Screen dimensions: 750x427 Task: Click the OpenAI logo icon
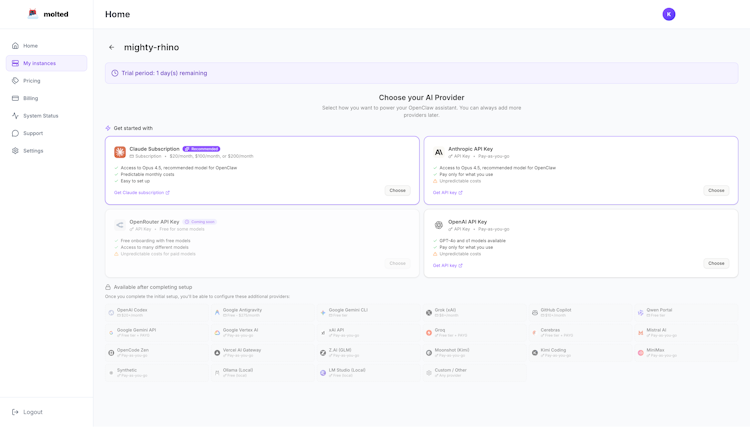439,225
